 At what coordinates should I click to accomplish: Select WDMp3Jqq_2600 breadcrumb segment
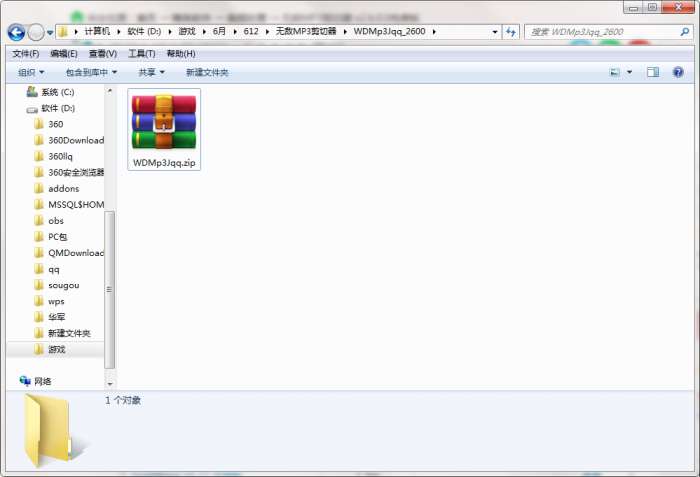389,31
